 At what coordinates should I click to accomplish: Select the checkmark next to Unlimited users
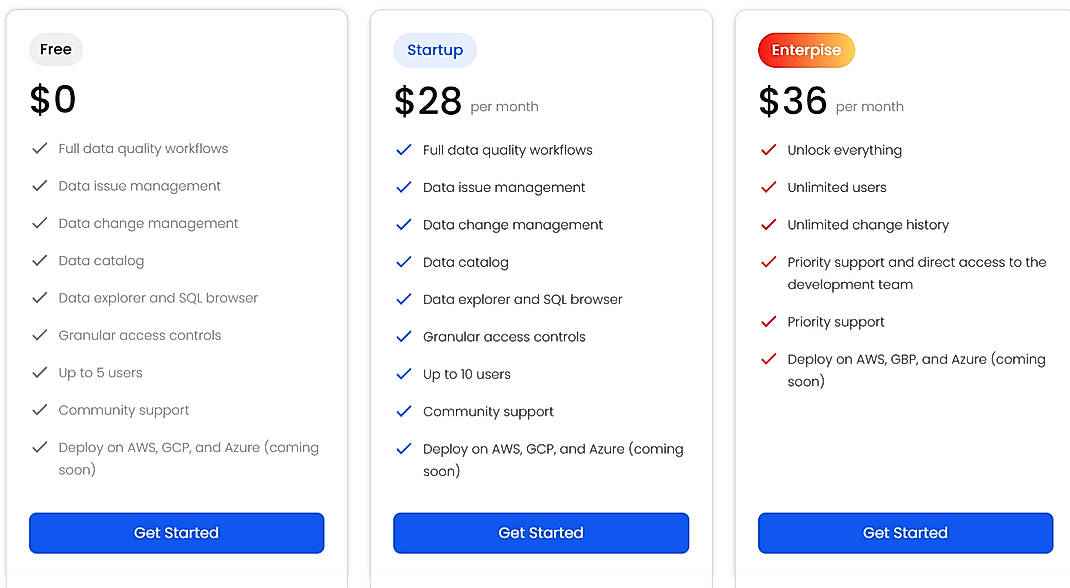[768, 187]
